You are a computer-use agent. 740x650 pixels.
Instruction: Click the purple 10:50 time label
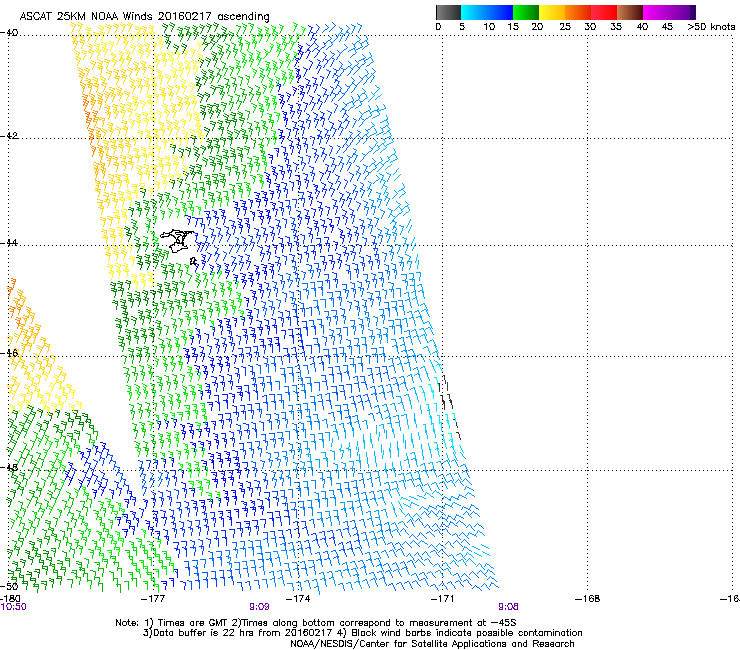pyautogui.click(x=13, y=607)
